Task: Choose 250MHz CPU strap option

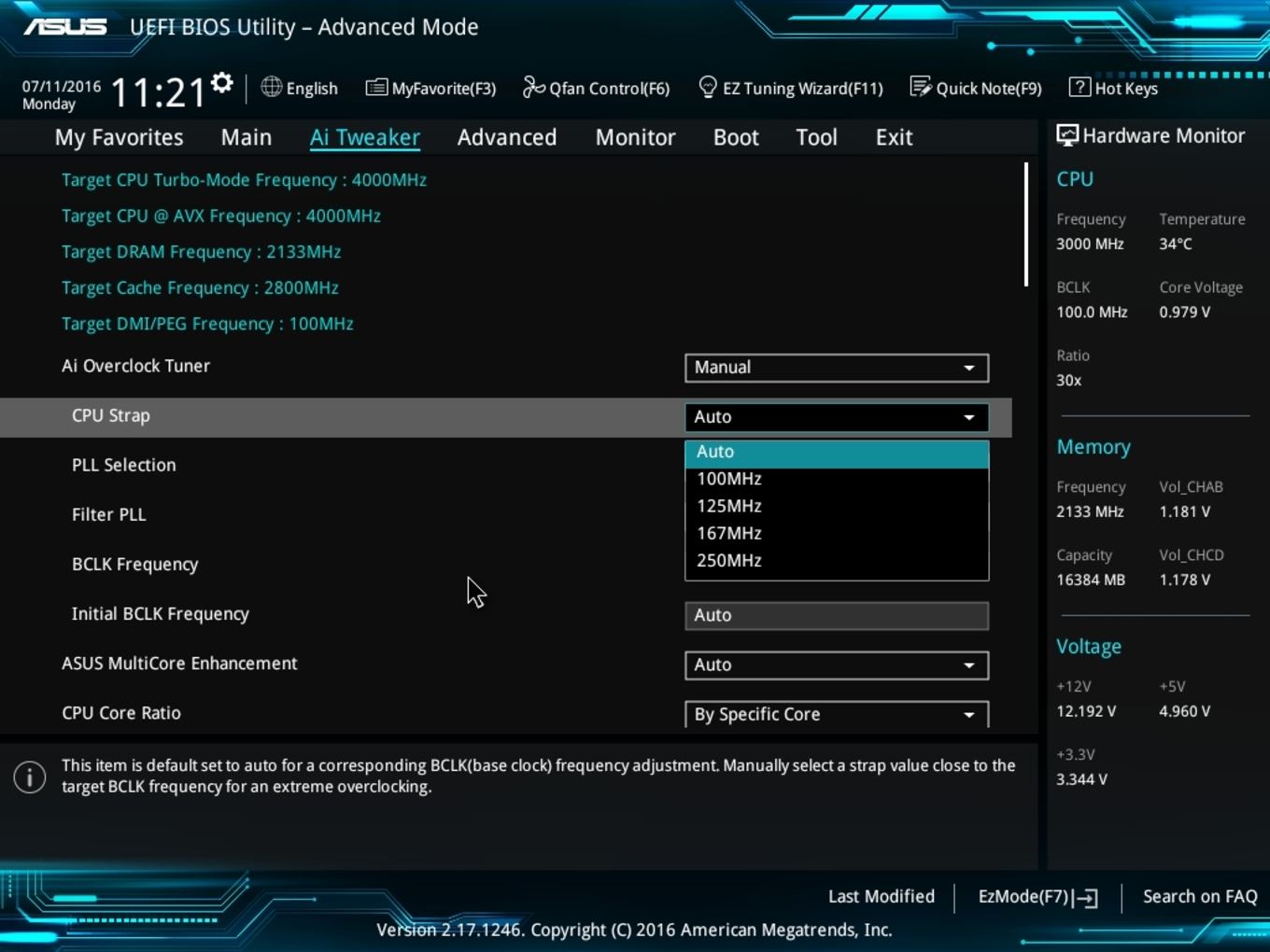Action: point(837,561)
